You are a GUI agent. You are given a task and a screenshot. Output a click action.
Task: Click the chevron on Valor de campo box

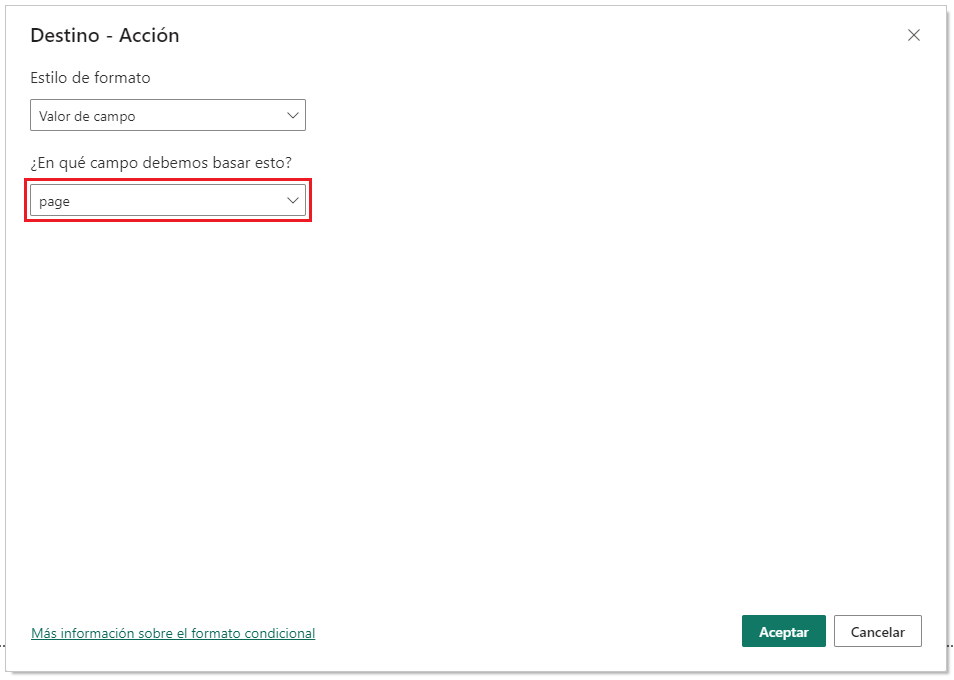point(293,116)
